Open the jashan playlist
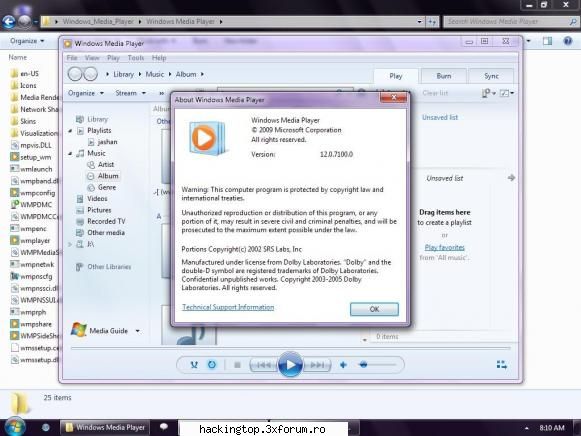This screenshot has width=581, height=436. (107, 142)
